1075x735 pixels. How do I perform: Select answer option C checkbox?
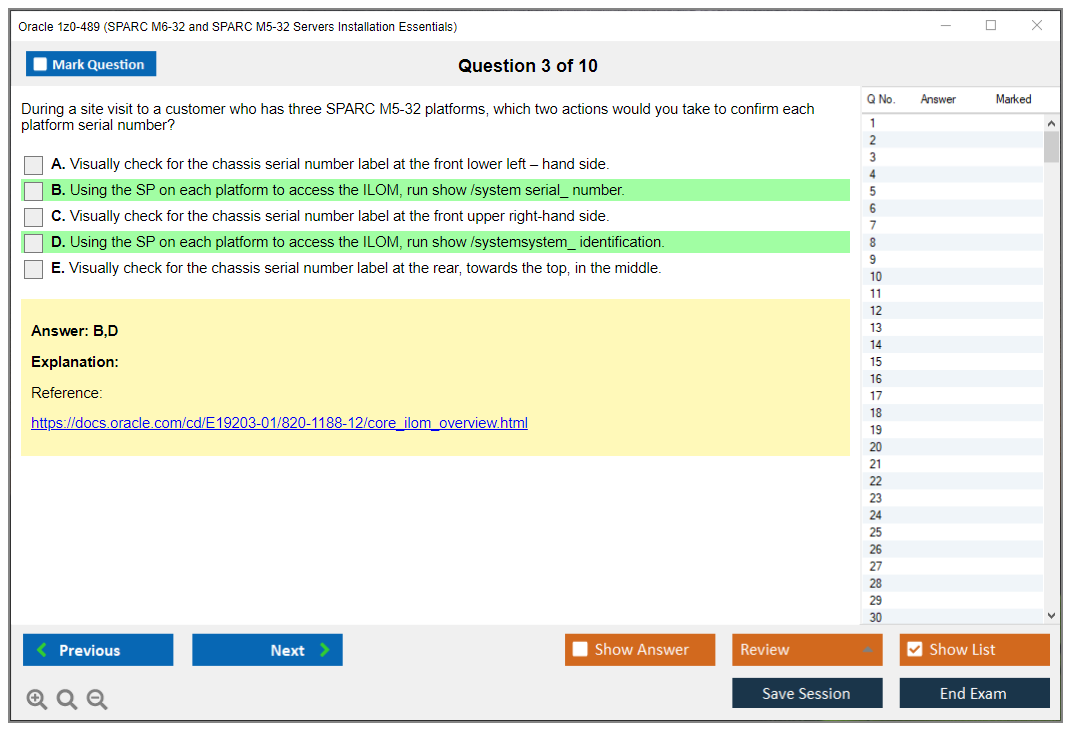point(34,217)
